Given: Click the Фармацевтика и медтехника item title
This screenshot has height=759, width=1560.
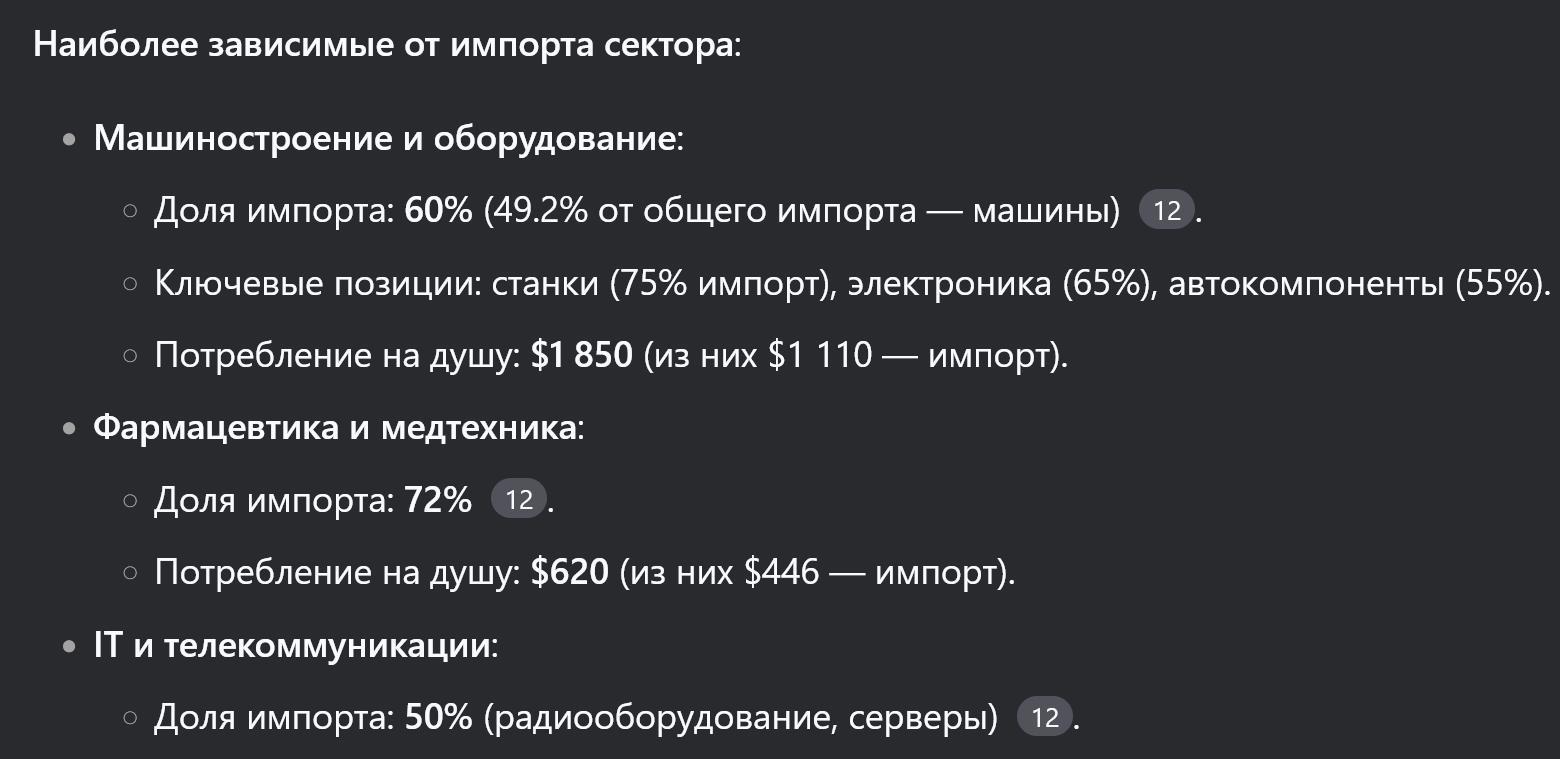Looking at the screenshot, I should pos(335,427).
